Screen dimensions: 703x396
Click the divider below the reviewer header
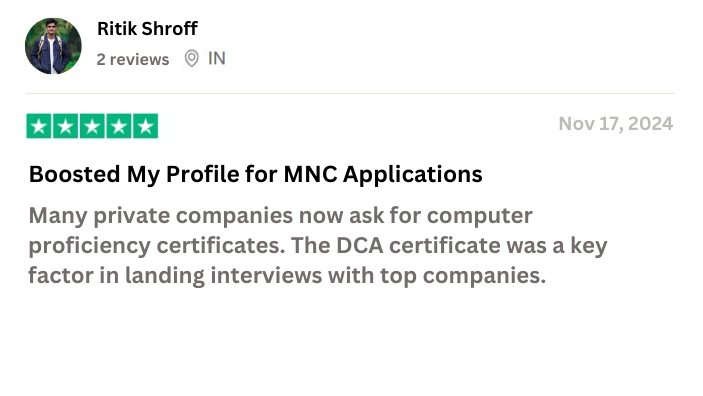click(x=350, y=93)
